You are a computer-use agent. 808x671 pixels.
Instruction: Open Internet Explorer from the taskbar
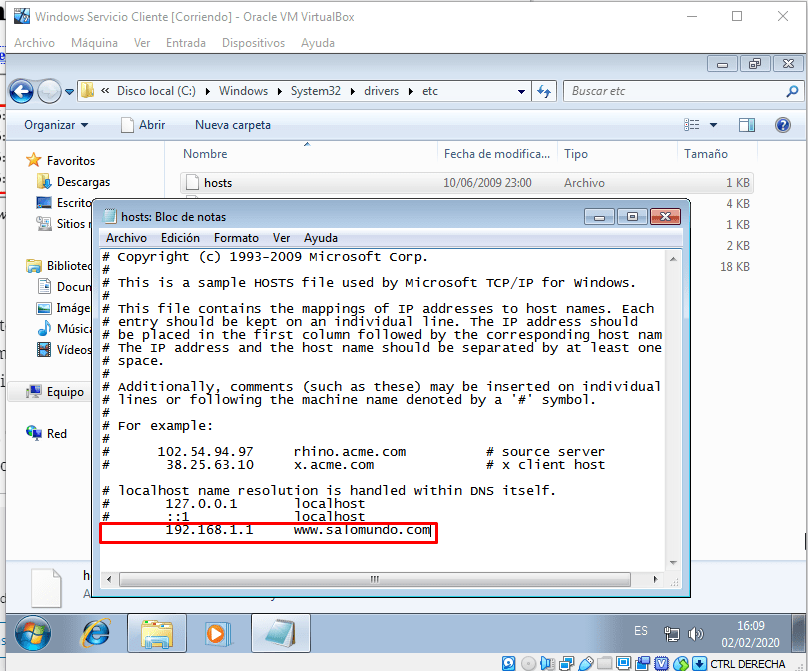(x=96, y=632)
